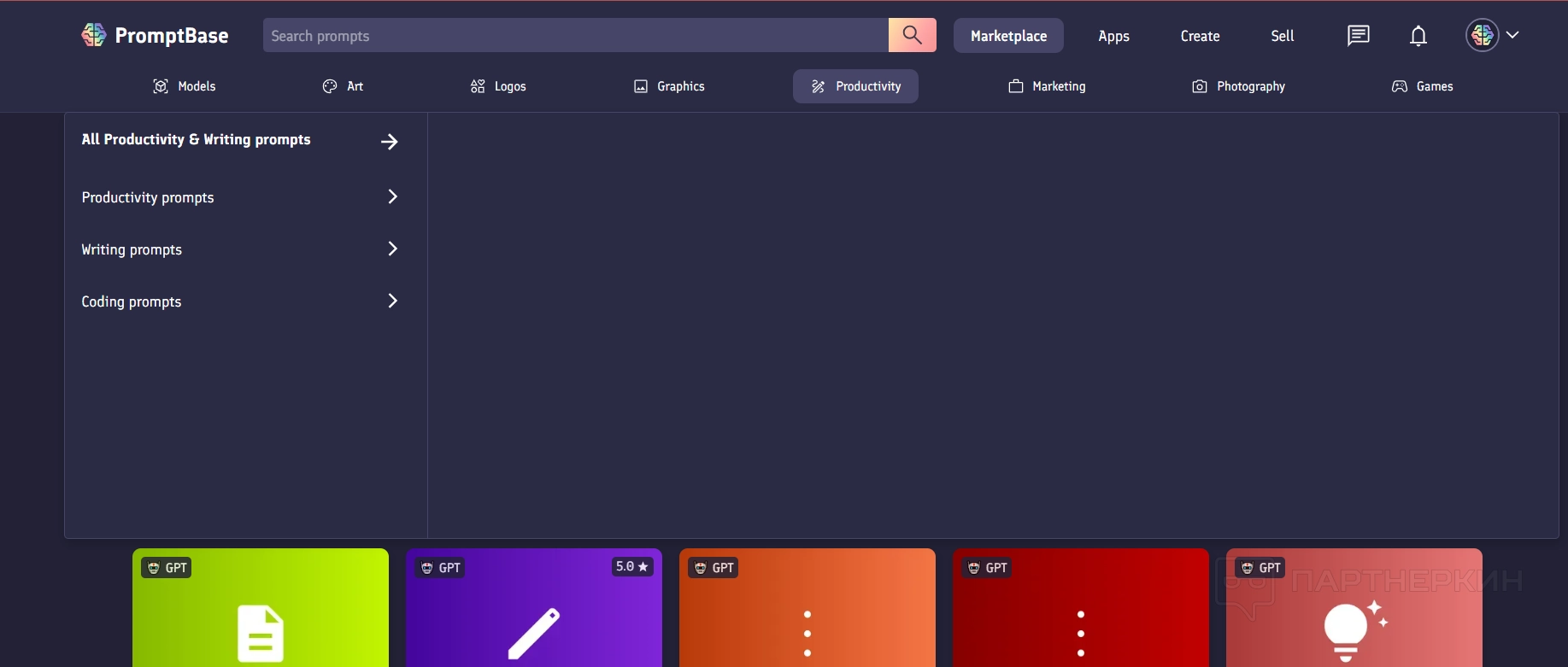Expand Coding prompts submenu chevron

(x=393, y=301)
